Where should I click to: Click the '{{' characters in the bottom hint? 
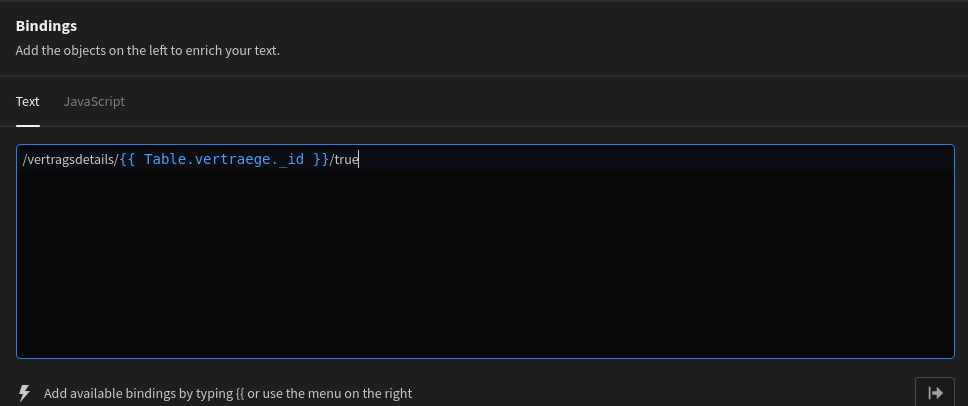click(241, 394)
